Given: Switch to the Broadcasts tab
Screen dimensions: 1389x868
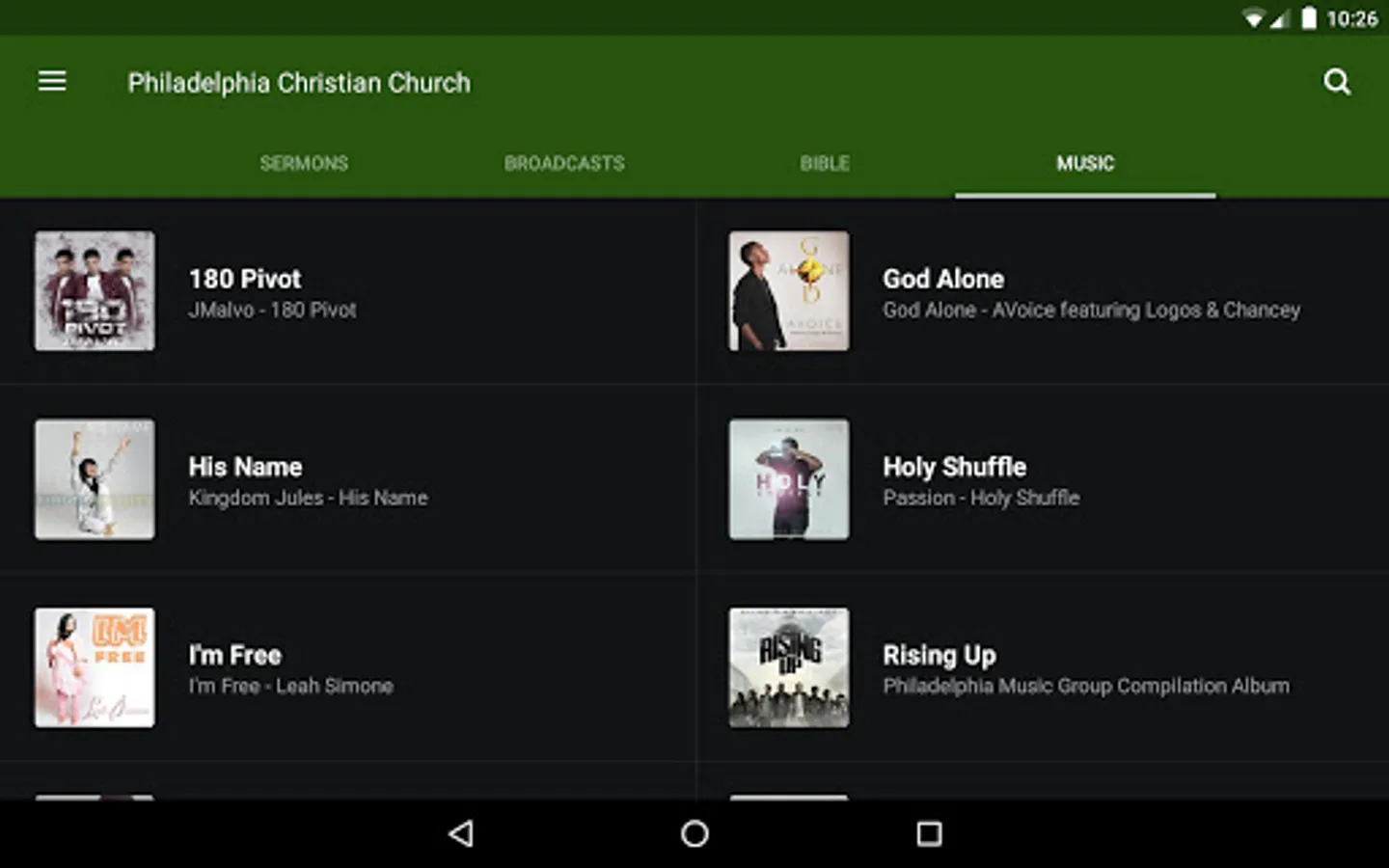Looking at the screenshot, I should pos(564,164).
